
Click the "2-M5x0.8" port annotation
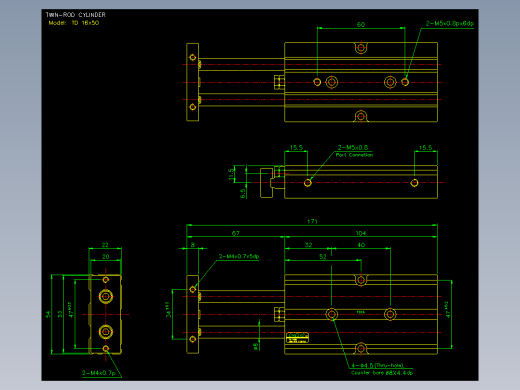coord(353,147)
